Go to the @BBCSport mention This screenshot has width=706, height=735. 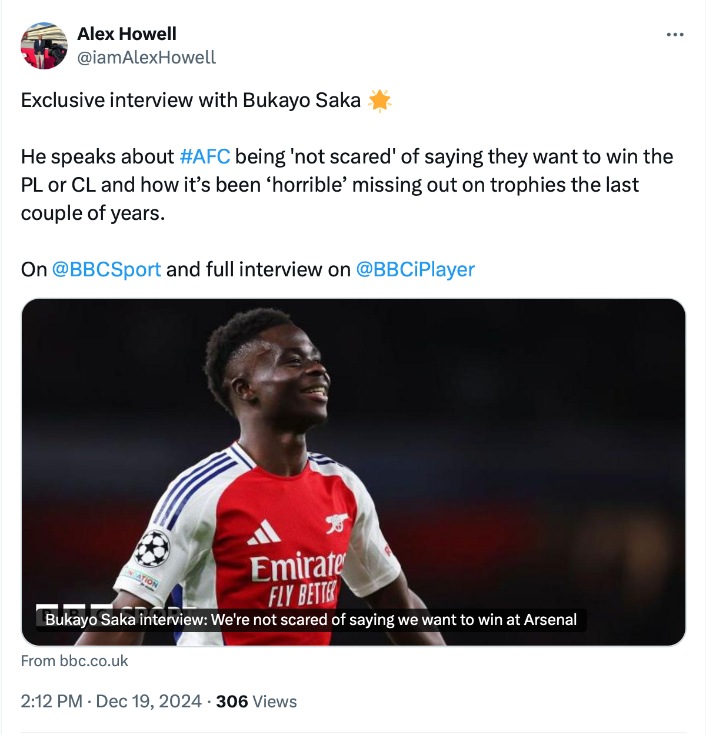[x=106, y=269]
